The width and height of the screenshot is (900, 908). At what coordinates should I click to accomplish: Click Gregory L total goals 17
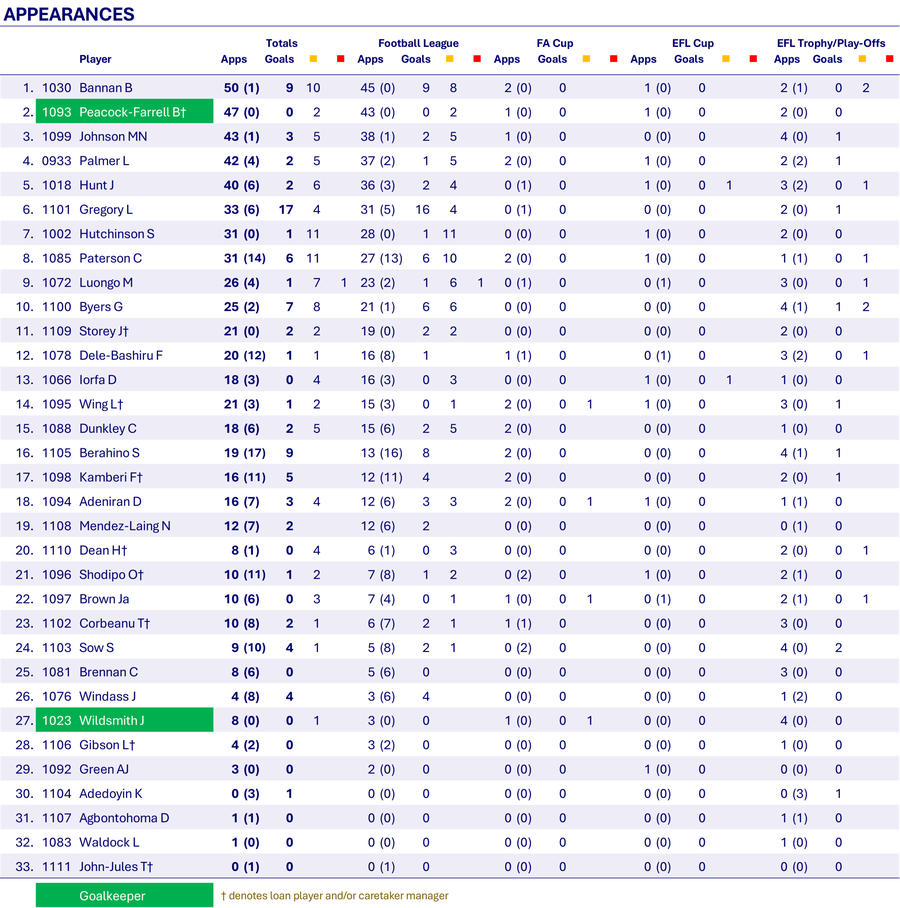click(286, 210)
